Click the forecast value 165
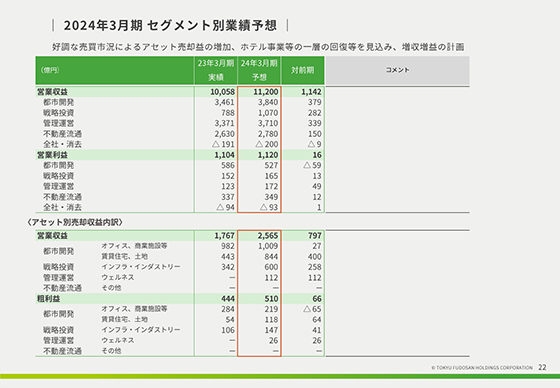 pyautogui.click(x=271, y=176)
